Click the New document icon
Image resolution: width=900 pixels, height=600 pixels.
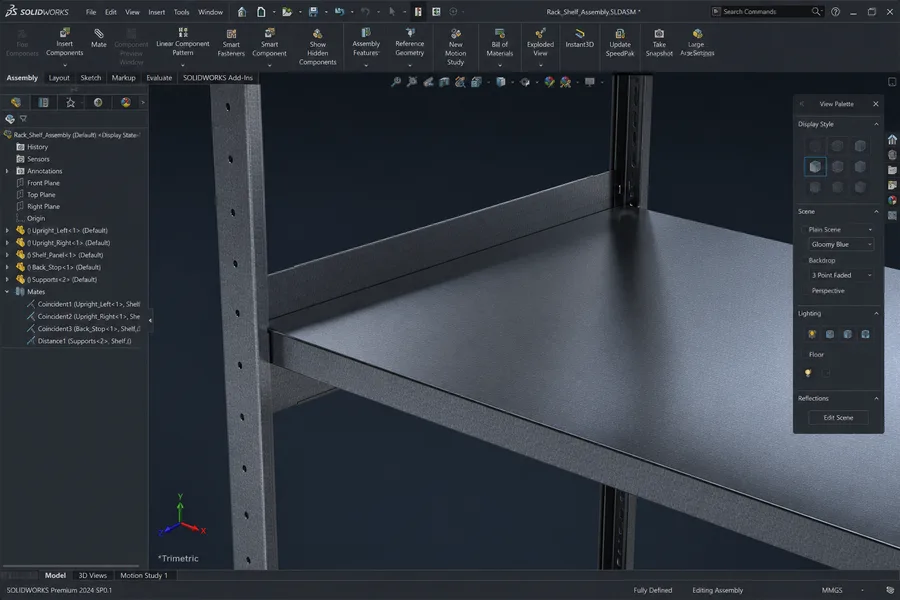coord(261,11)
